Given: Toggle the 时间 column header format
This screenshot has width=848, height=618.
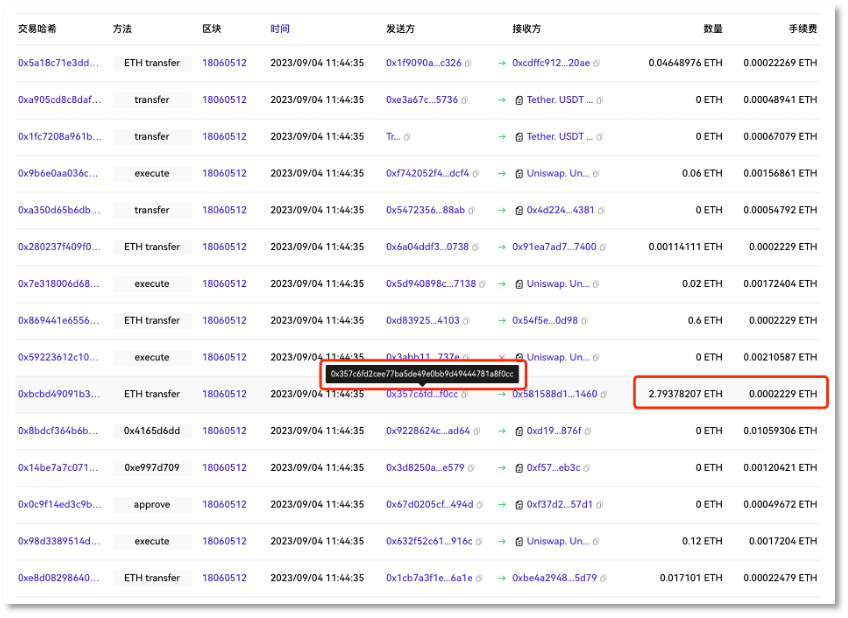Looking at the screenshot, I should tap(280, 29).
